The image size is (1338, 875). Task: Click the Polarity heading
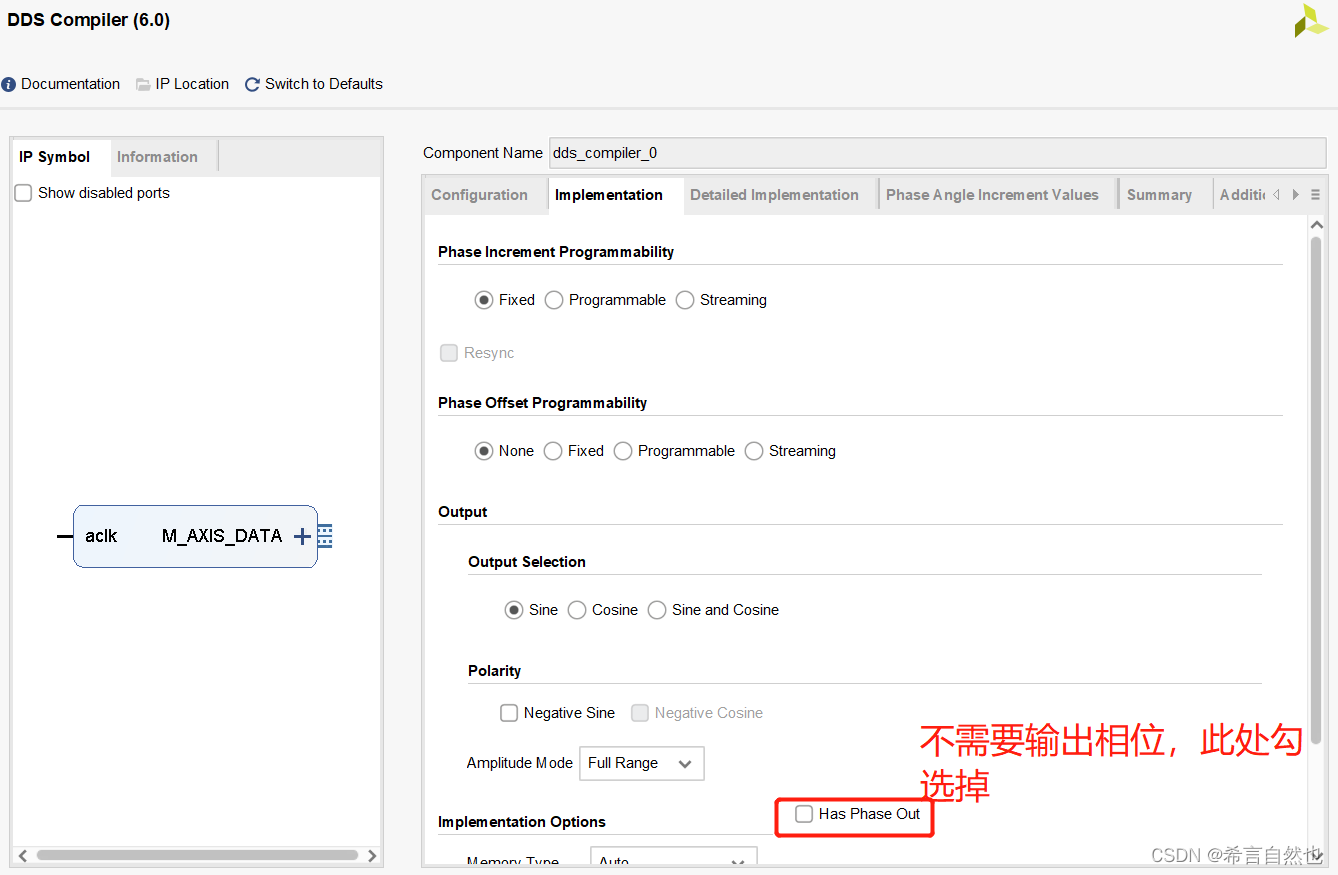pos(494,671)
